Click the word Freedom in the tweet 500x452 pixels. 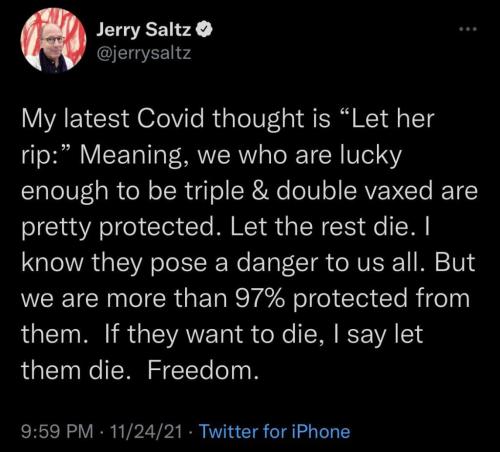[203, 370]
